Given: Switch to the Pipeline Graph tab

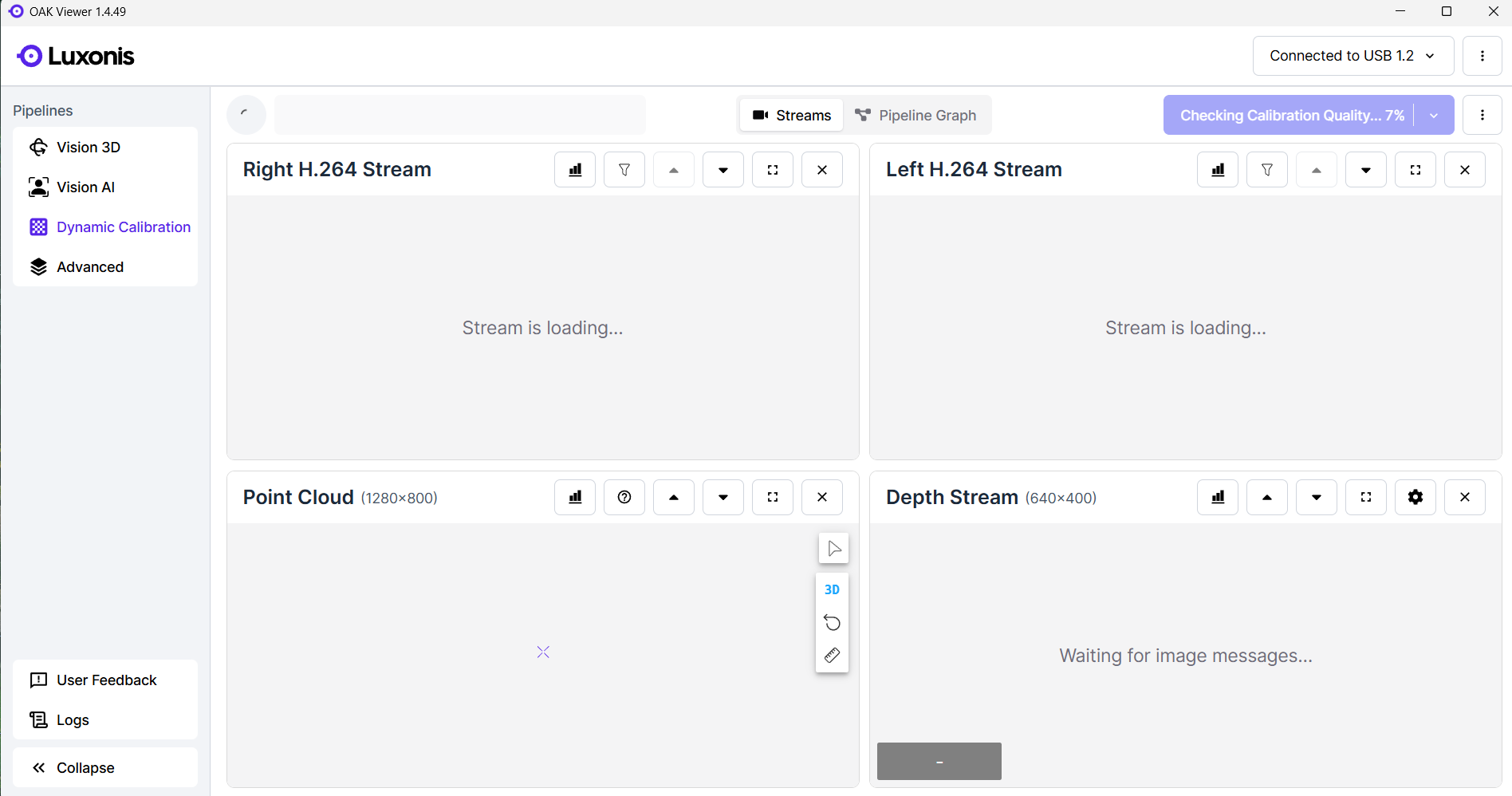Looking at the screenshot, I should pos(915,116).
